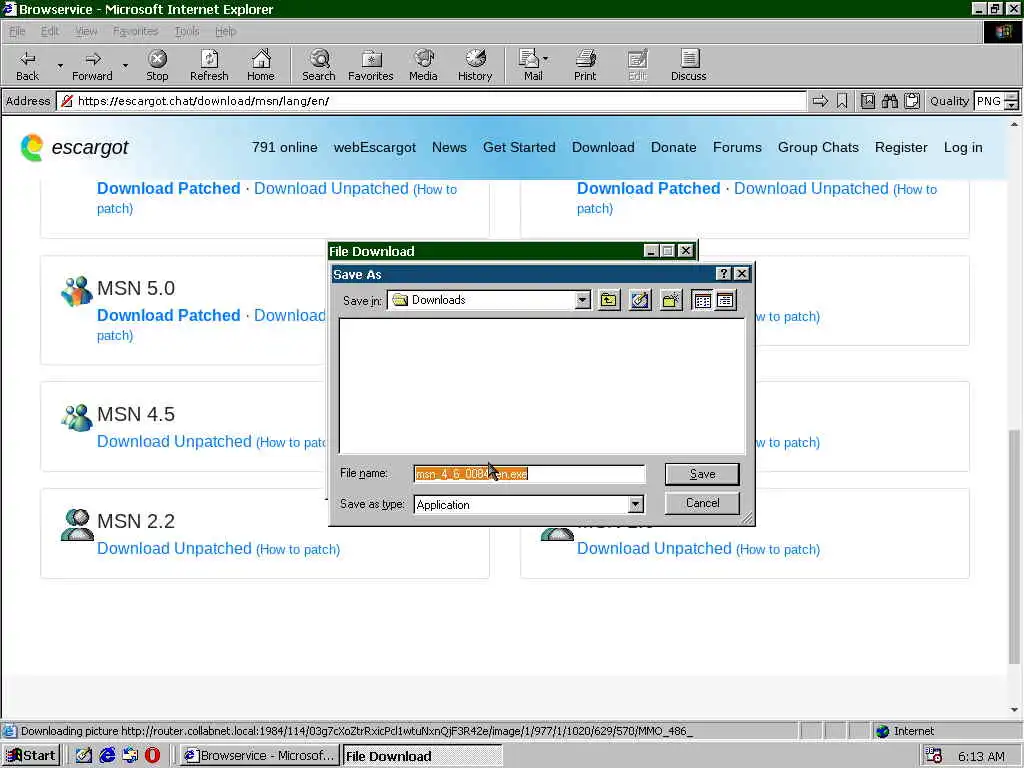Image resolution: width=1024 pixels, height=768 pixels.
Task: Open the Search toolbar button
Action: [319, 65]
